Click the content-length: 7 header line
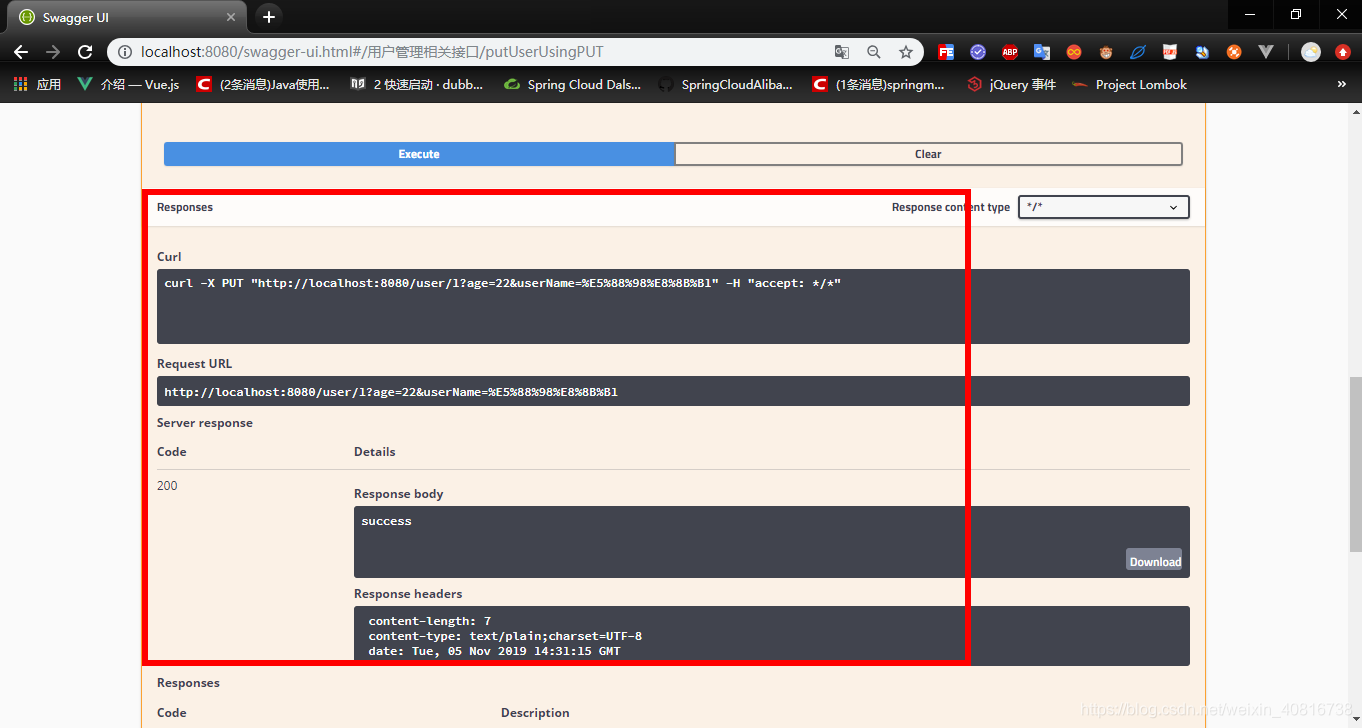The height and width of the screenshot is (728, 1362). [x=429, y=621]
